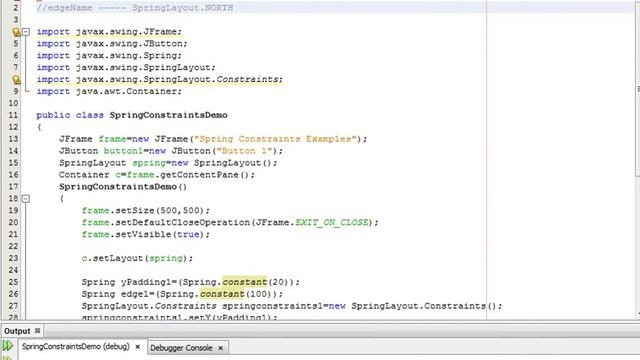Click the green re-run arrows in Output

pos(8,346)
